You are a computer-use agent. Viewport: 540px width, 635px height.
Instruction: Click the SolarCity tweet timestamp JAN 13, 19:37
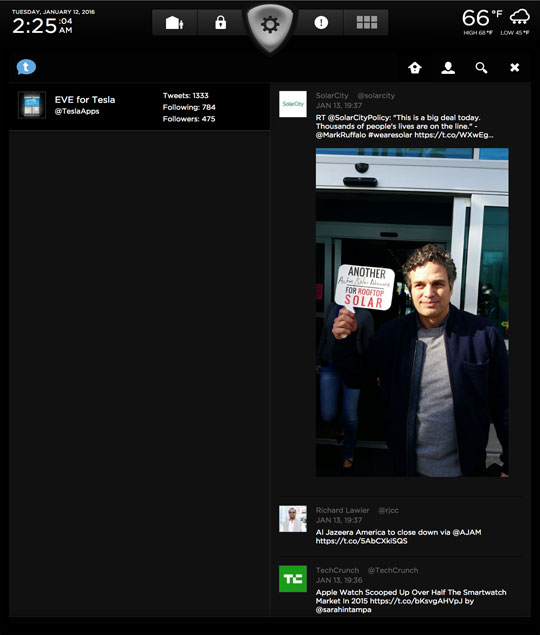pos(339,106)
